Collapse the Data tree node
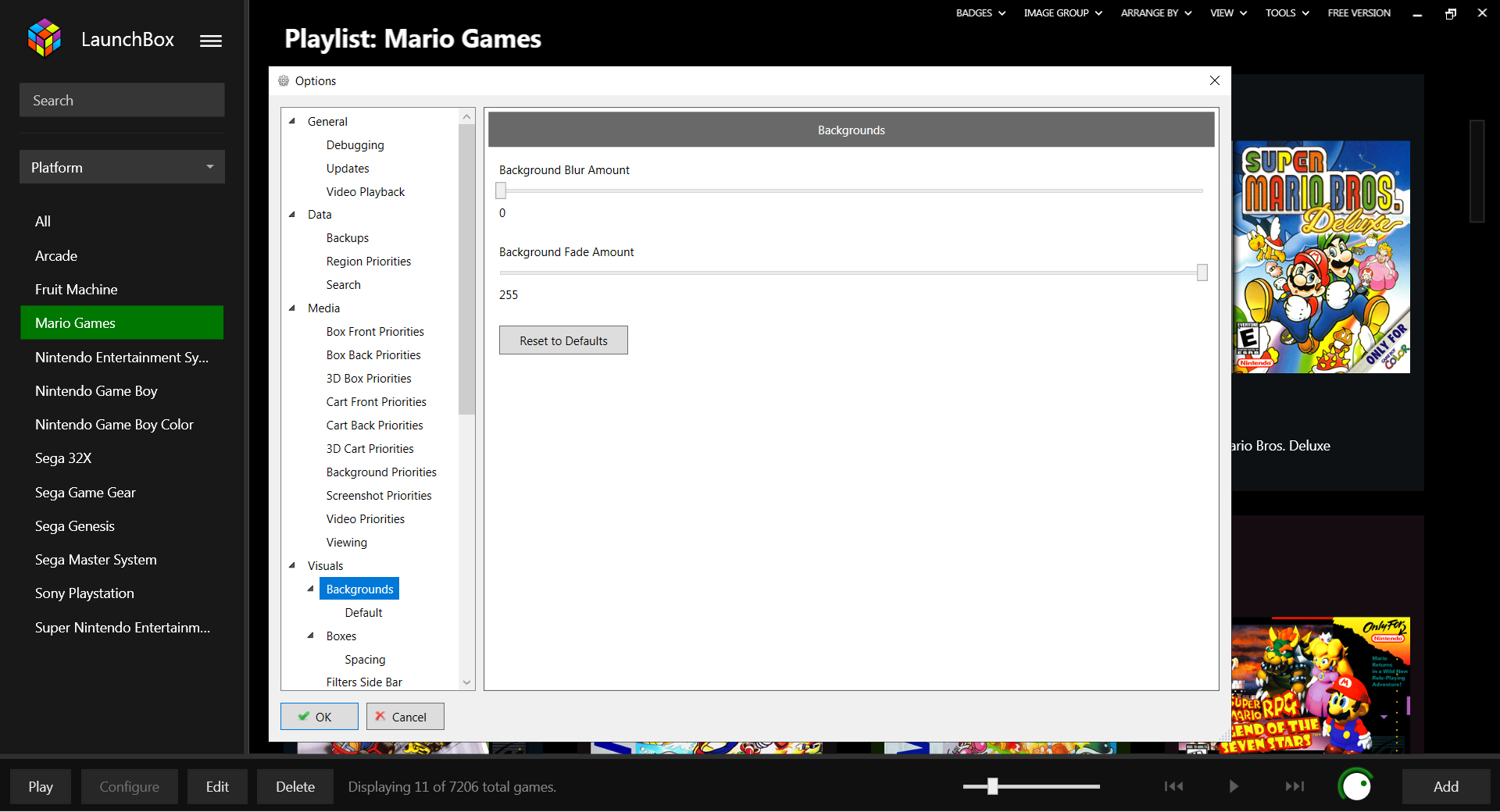The width and height of the screenshot is (1500, 812). (292, 214)
